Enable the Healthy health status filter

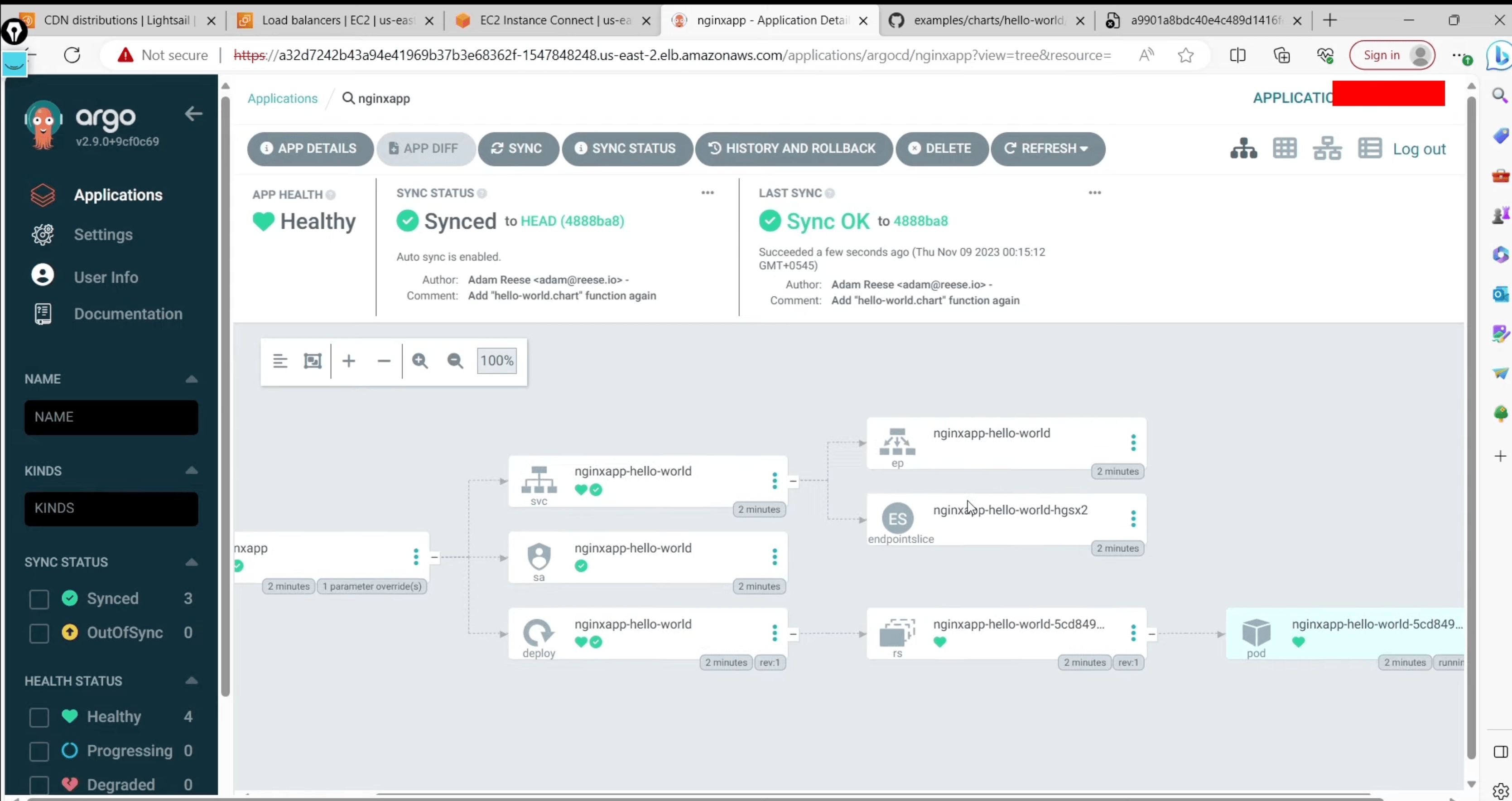coord(39,717)
